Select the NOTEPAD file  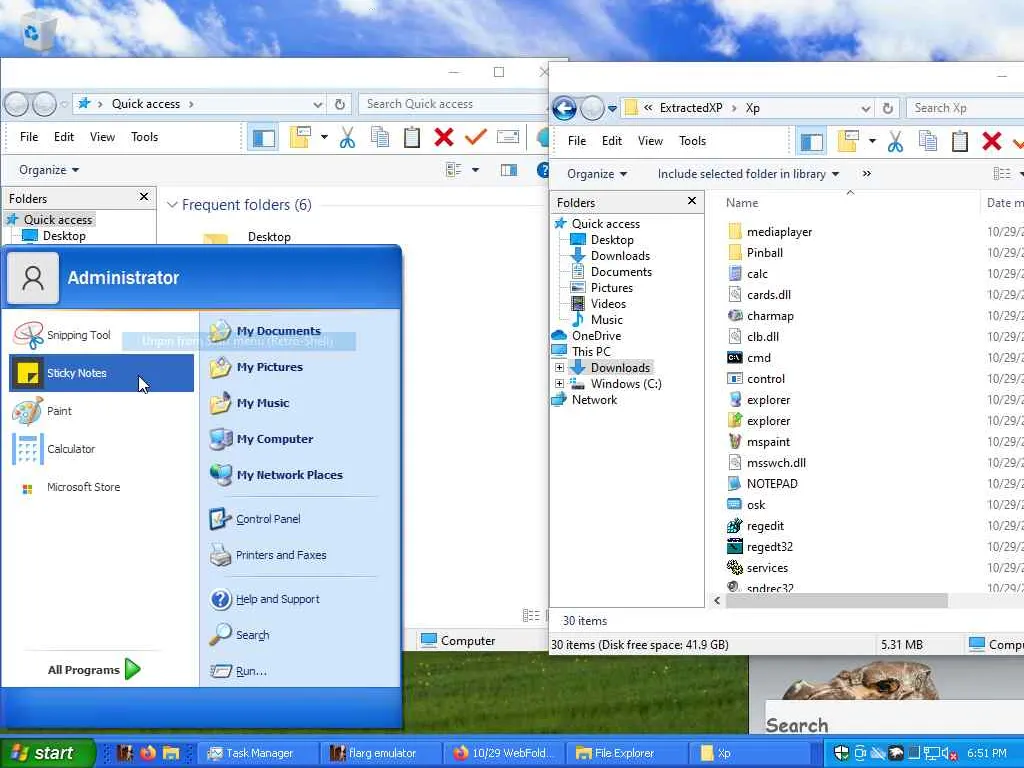point(772,484)
